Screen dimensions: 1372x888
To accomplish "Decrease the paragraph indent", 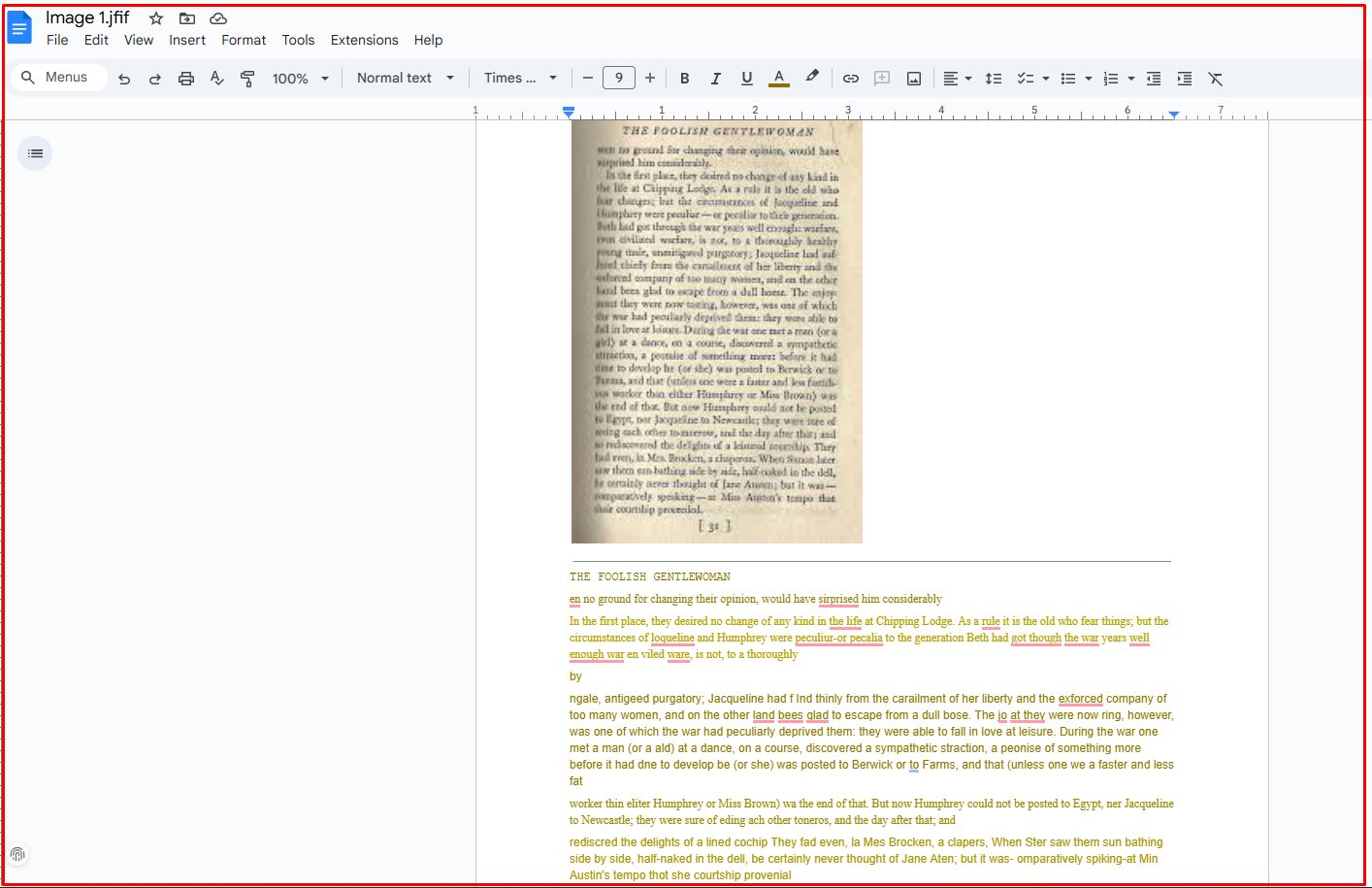I will (x=1154, y=79).
